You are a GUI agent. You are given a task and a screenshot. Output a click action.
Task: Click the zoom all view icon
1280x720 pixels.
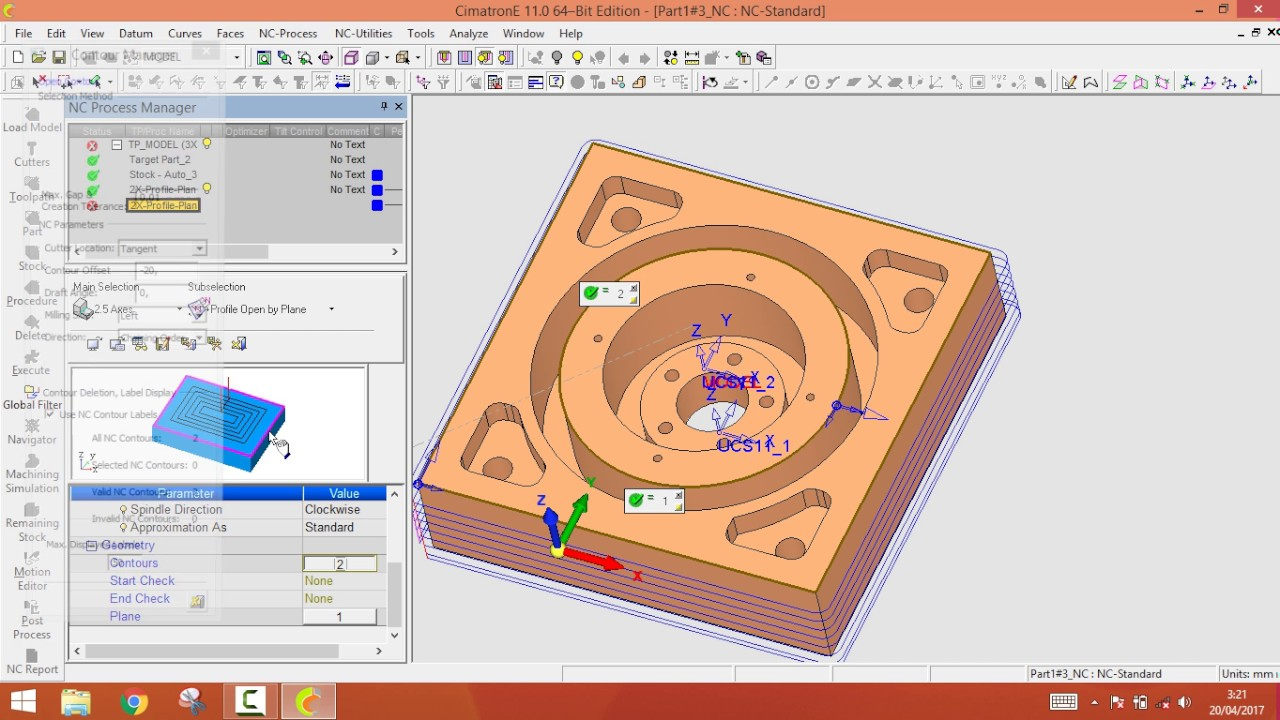tap(264, 57)
